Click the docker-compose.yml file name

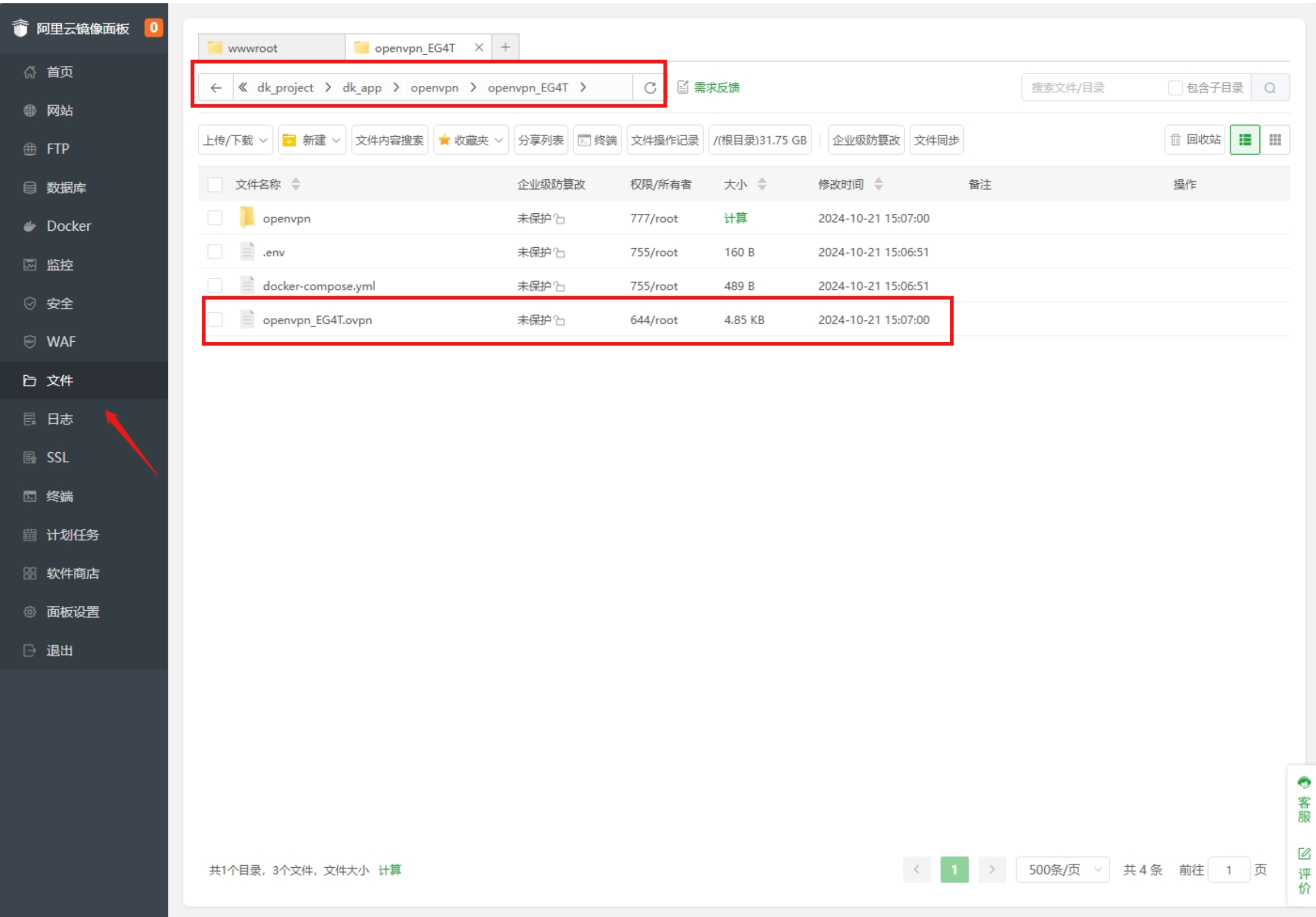click(319, 286)
